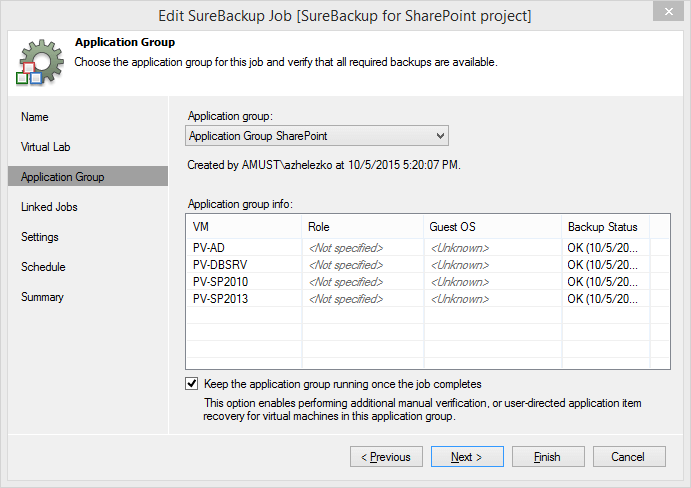Open the Application group dropdown
Viewport: 691px width, 488px height.
[317, 136]
